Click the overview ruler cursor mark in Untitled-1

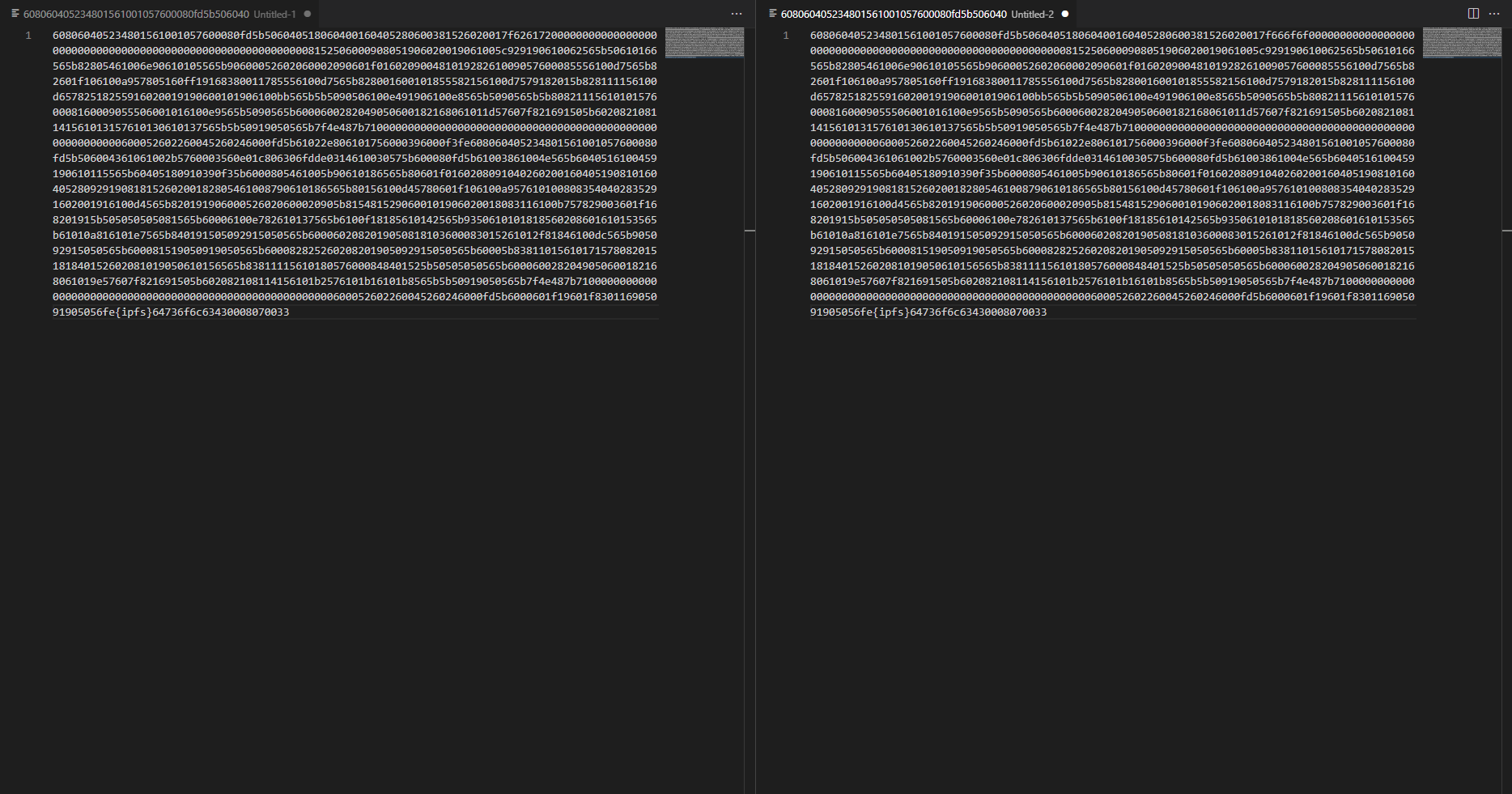tap(750, 231)
